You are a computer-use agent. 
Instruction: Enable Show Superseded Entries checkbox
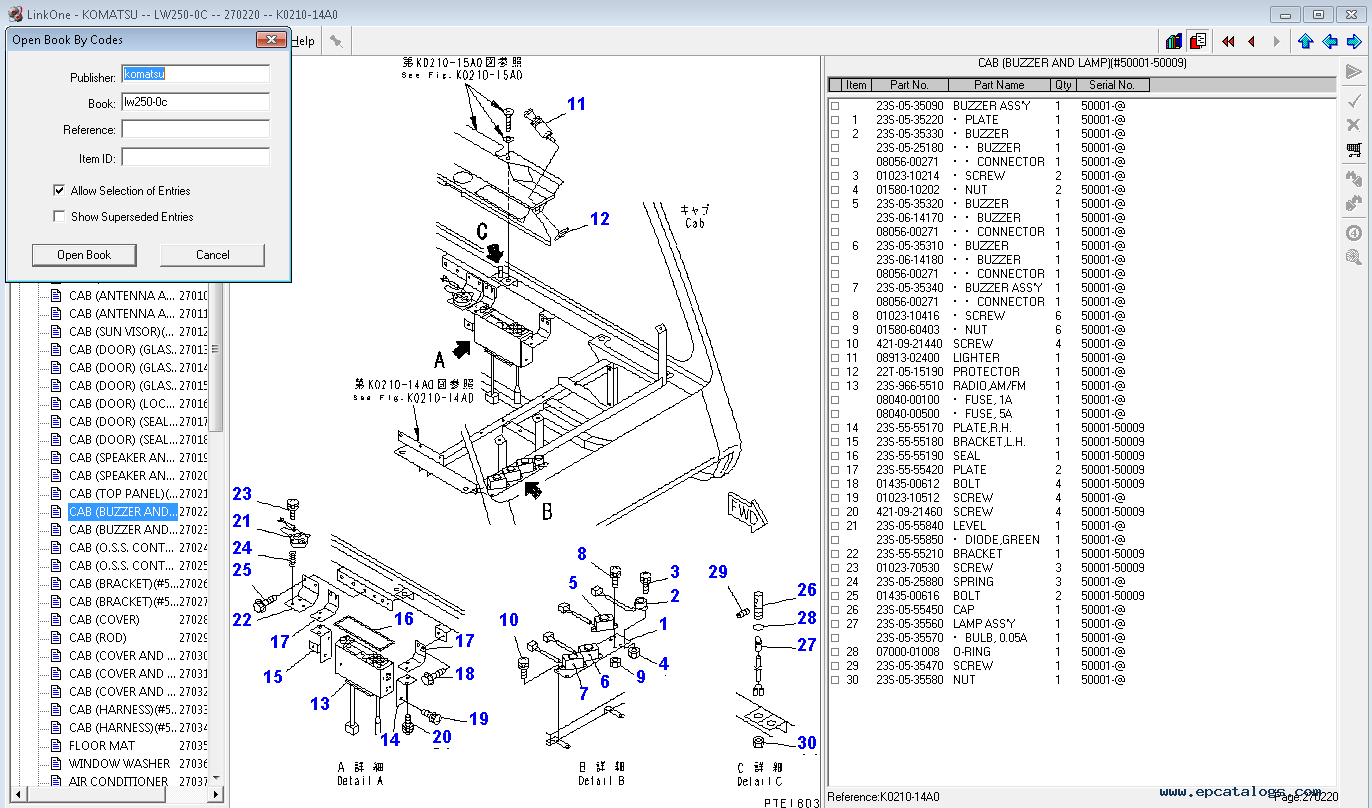59,216
